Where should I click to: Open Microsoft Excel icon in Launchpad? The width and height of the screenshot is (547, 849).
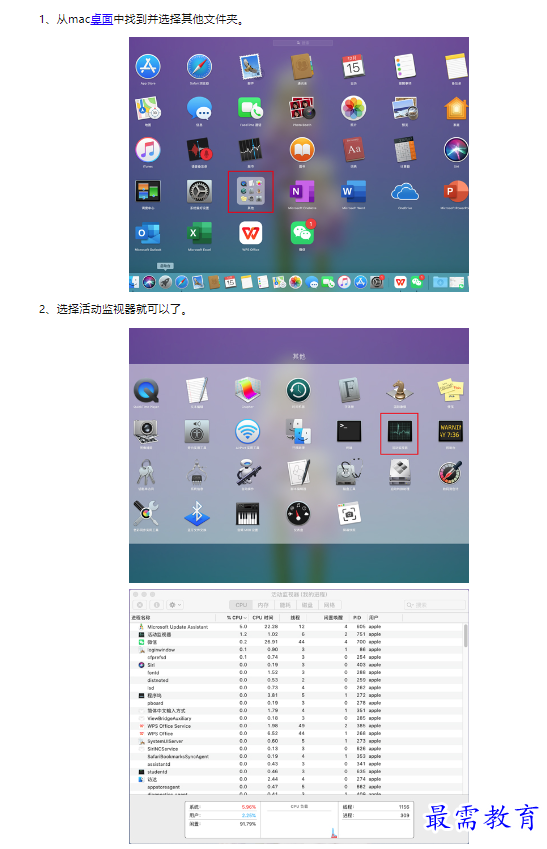click(199, 233)
